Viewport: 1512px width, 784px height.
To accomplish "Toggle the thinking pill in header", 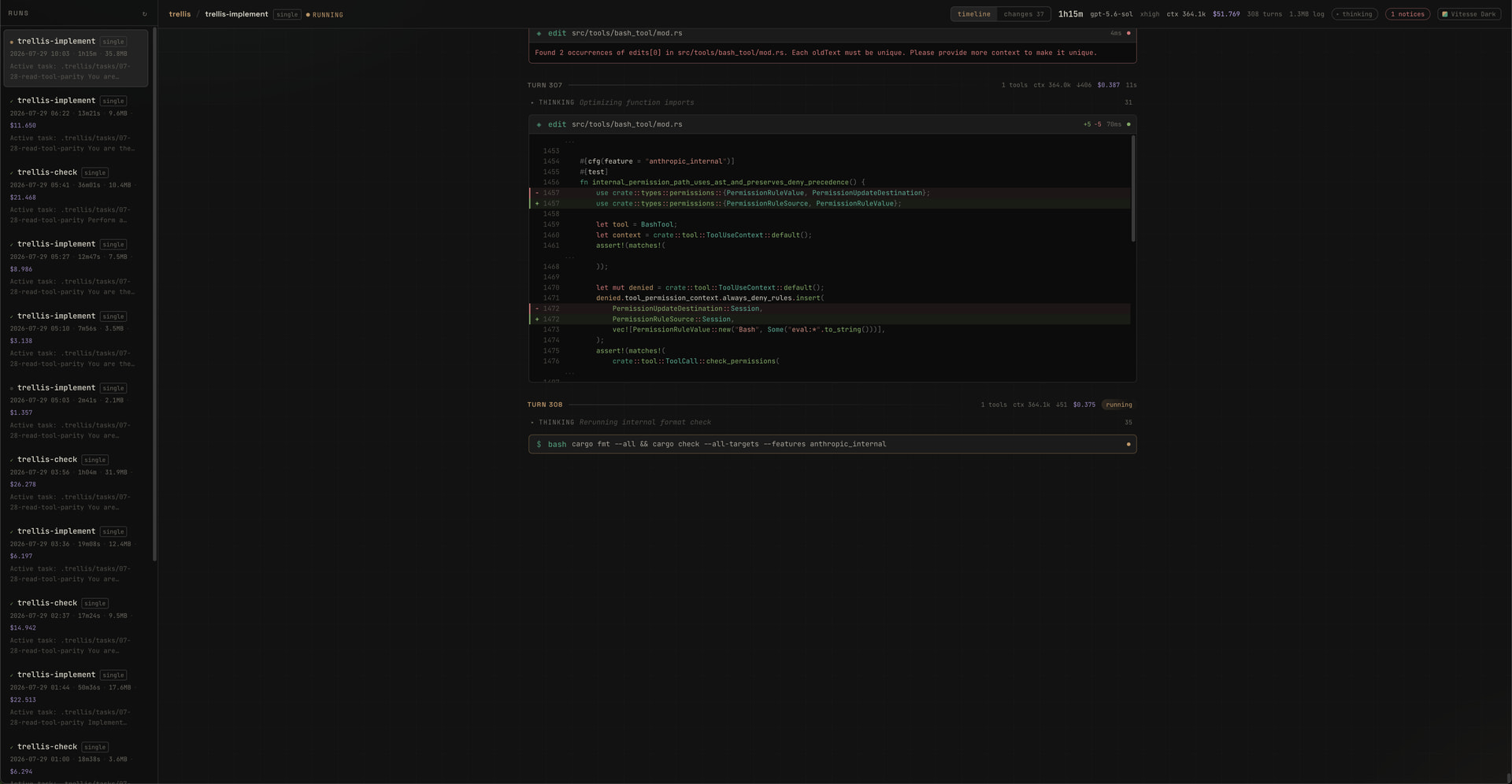I will 1354,14.
